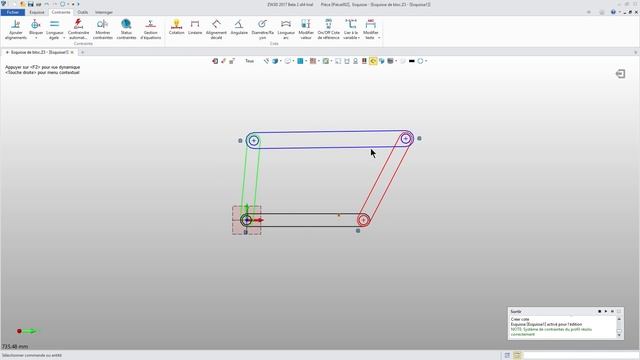Click the black line color swatch

[x=411, y=61]
